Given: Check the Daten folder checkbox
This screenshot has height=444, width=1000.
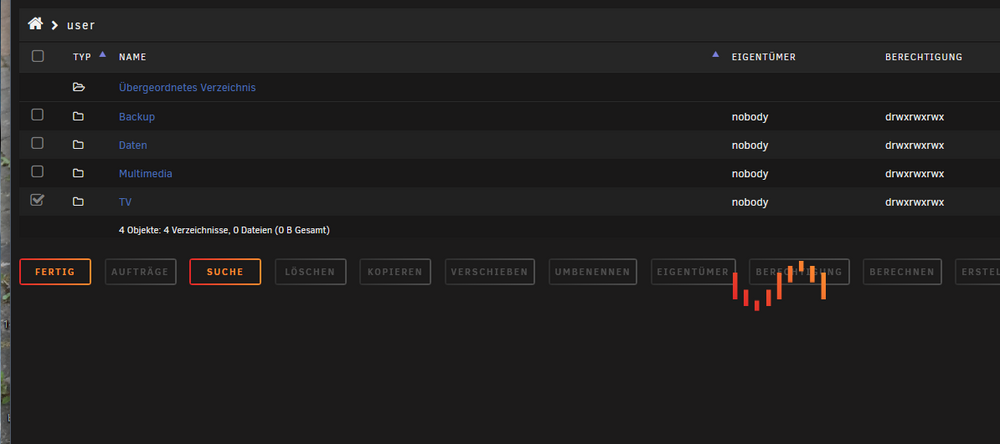Looking at the screenshot, I should [38, 143].
